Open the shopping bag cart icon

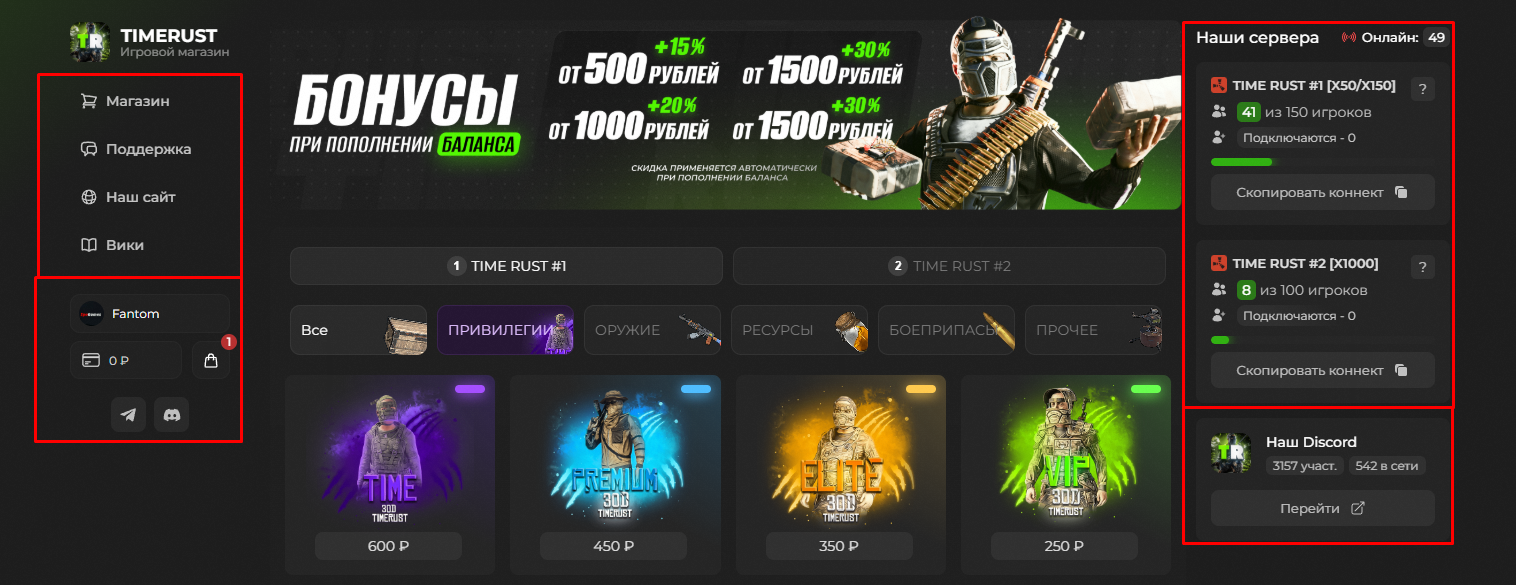[211, 361]
